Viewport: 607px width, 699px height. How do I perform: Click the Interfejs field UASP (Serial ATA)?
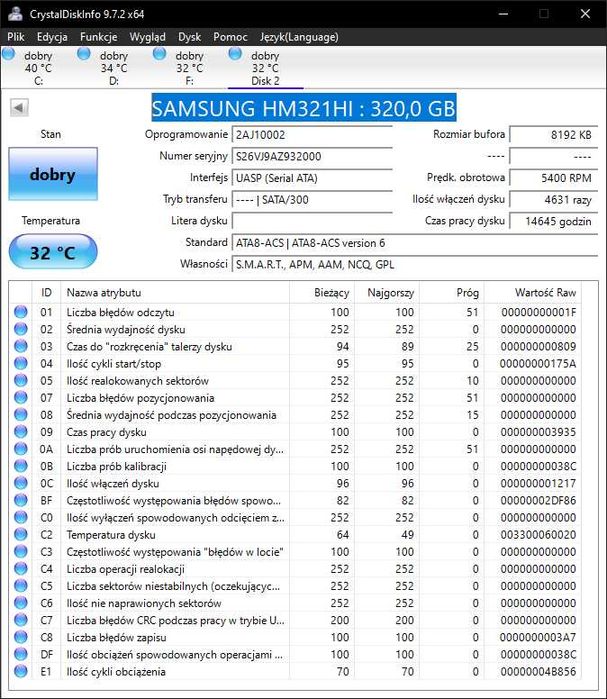click(312, 178)
